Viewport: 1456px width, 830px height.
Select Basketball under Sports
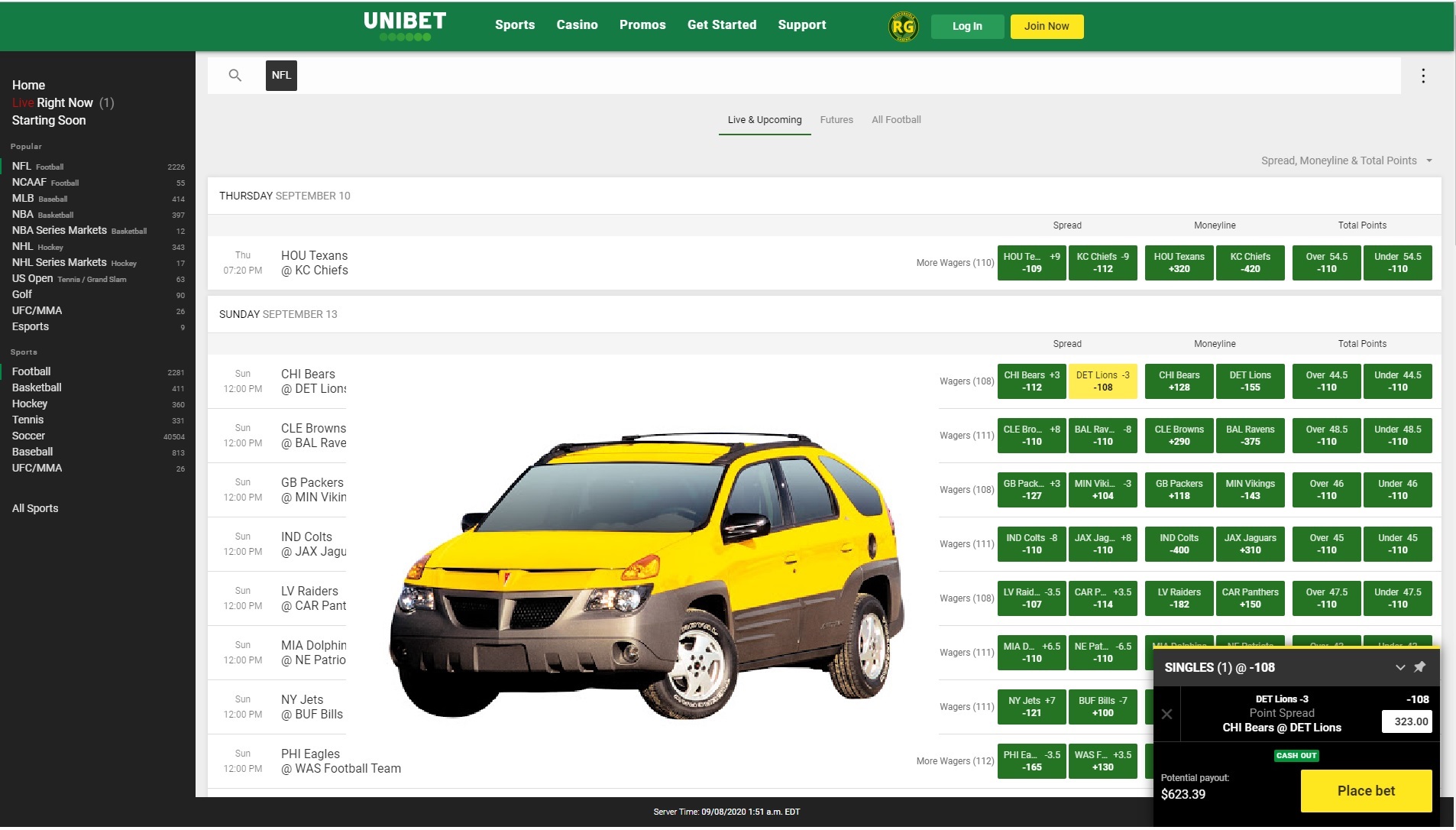coord(98,387)
